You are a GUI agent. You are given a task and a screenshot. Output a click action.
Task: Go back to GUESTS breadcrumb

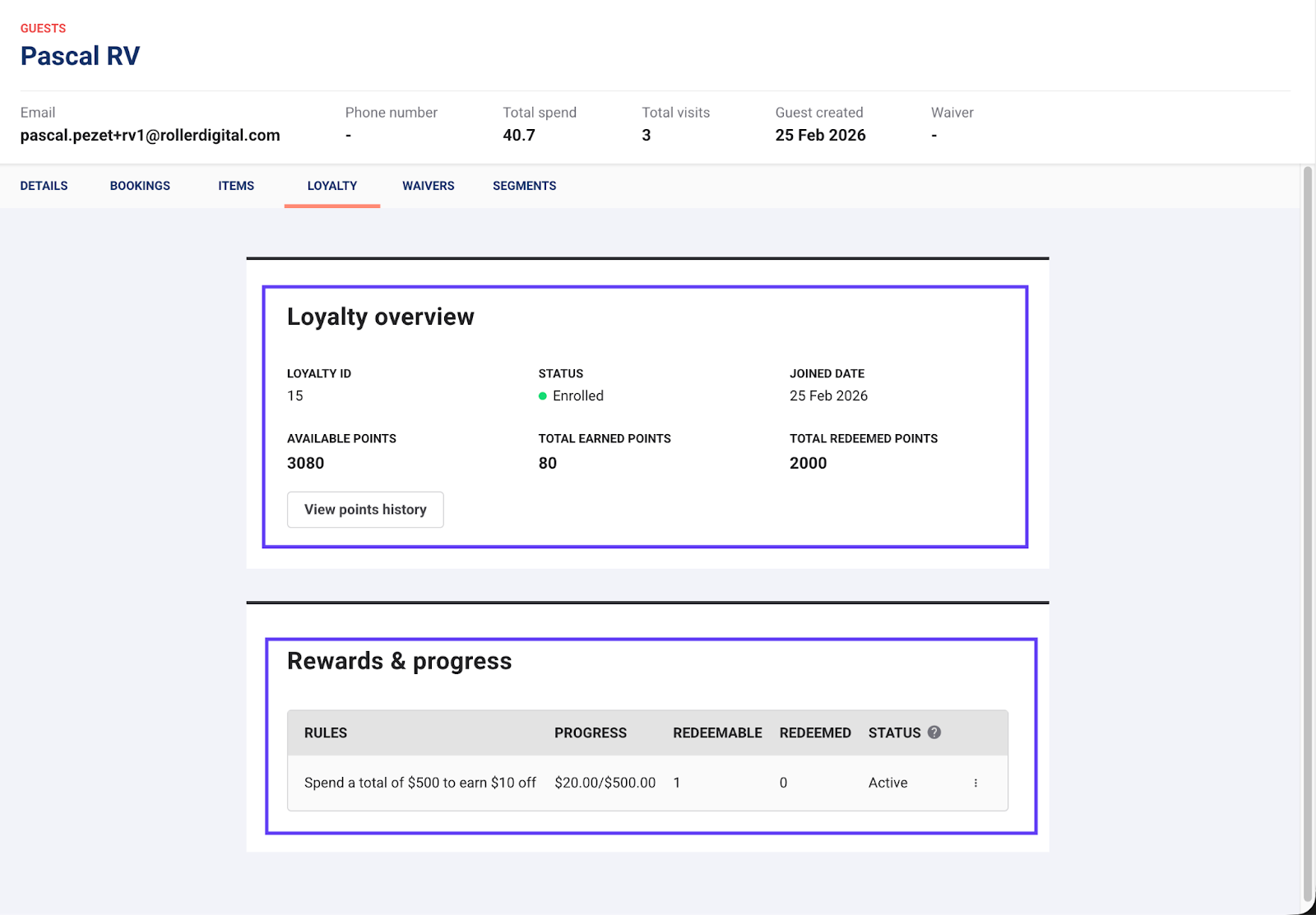coord(43,28)
